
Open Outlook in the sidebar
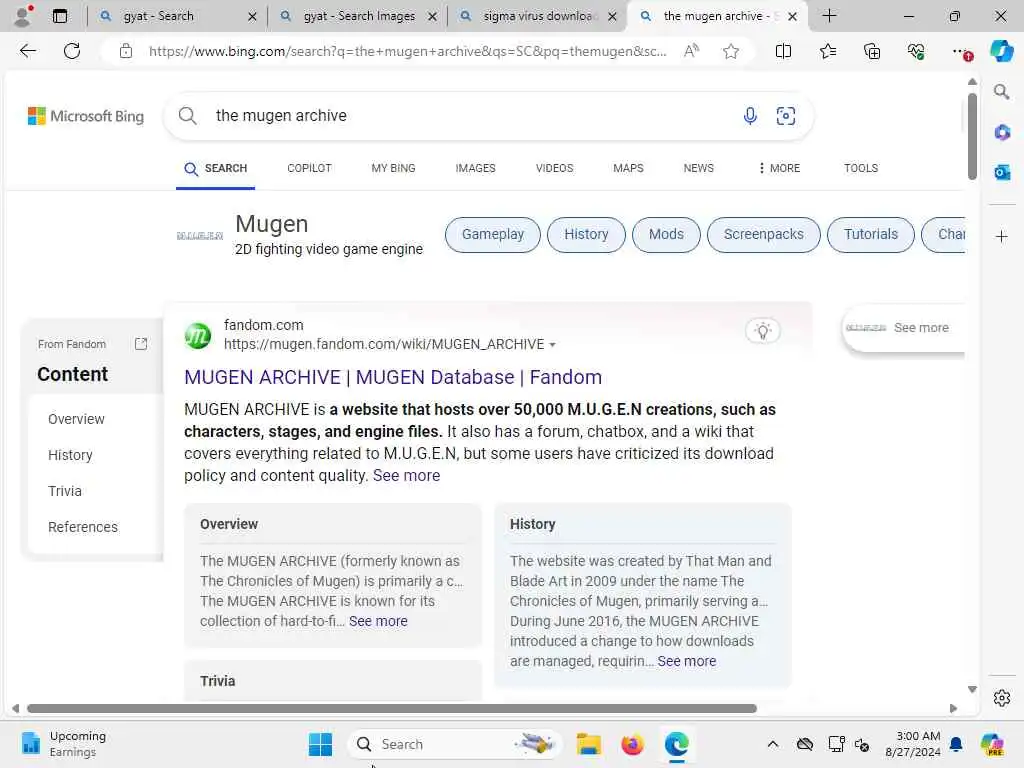(1001, 172)
